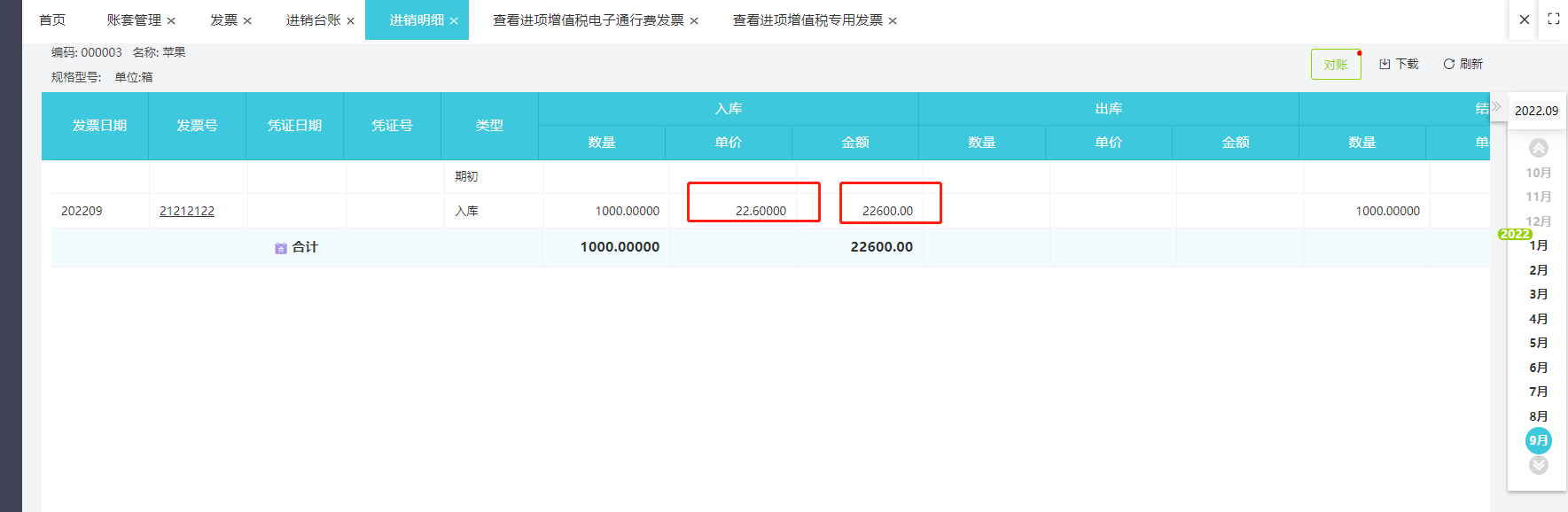Toggle fullscreen mode icon

tap(1554, 19)
